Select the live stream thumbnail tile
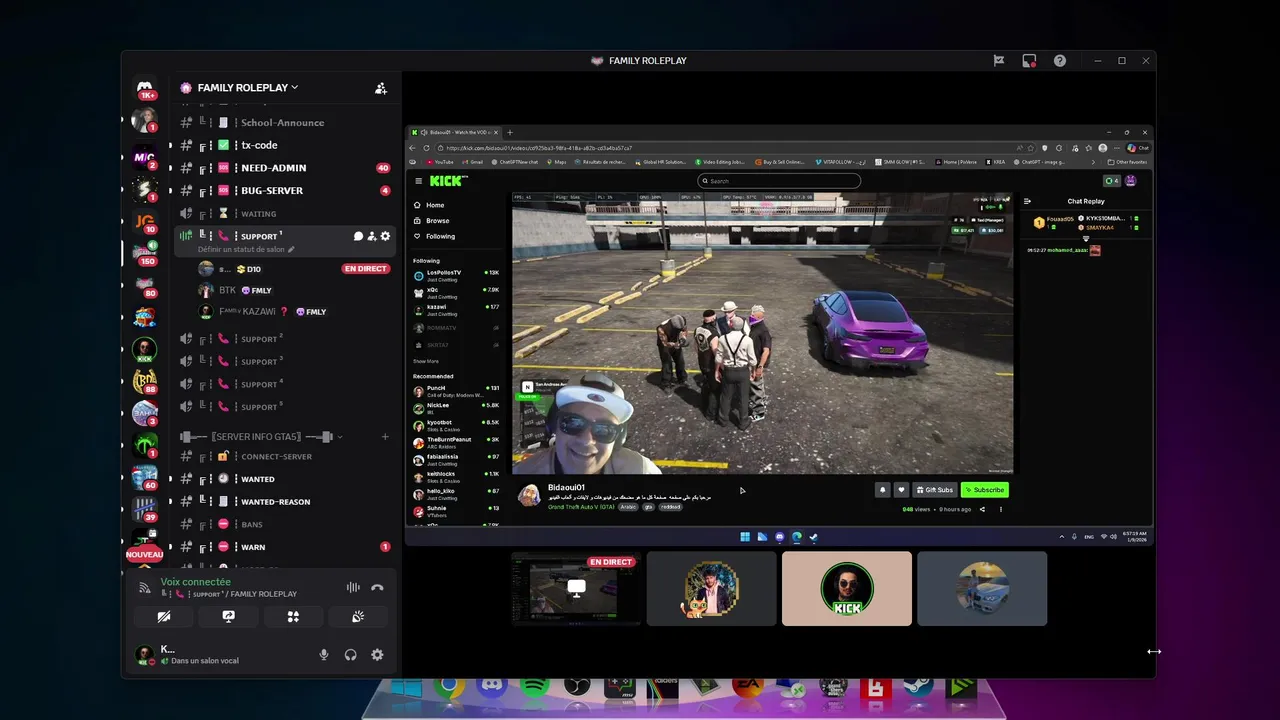Viewport: 1280px width, 720px height. [x=576, y=588]
